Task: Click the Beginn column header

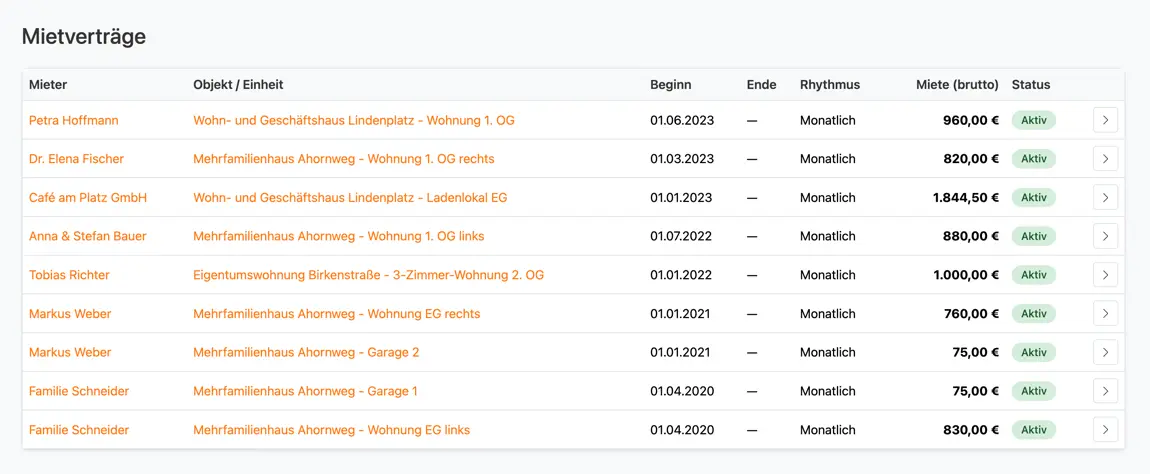Action: coord(670,84)
